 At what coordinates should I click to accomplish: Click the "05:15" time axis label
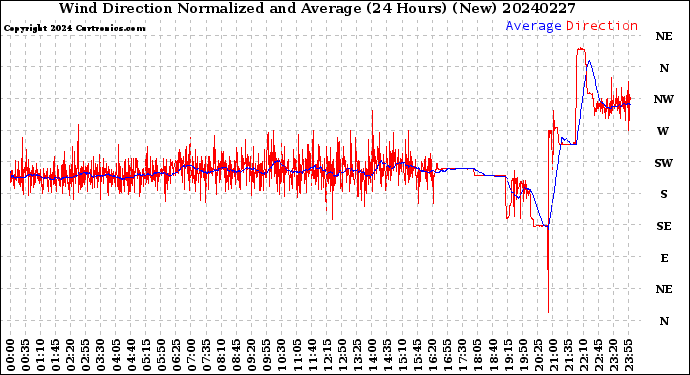click(147, 355)
